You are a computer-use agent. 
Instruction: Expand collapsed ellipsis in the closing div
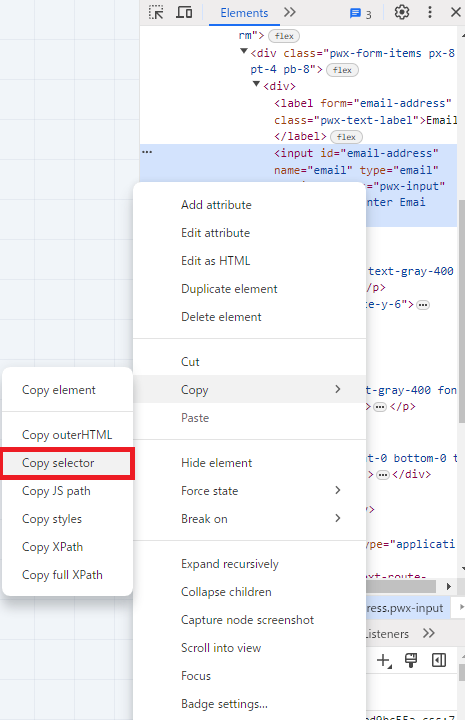click(382, 475)
